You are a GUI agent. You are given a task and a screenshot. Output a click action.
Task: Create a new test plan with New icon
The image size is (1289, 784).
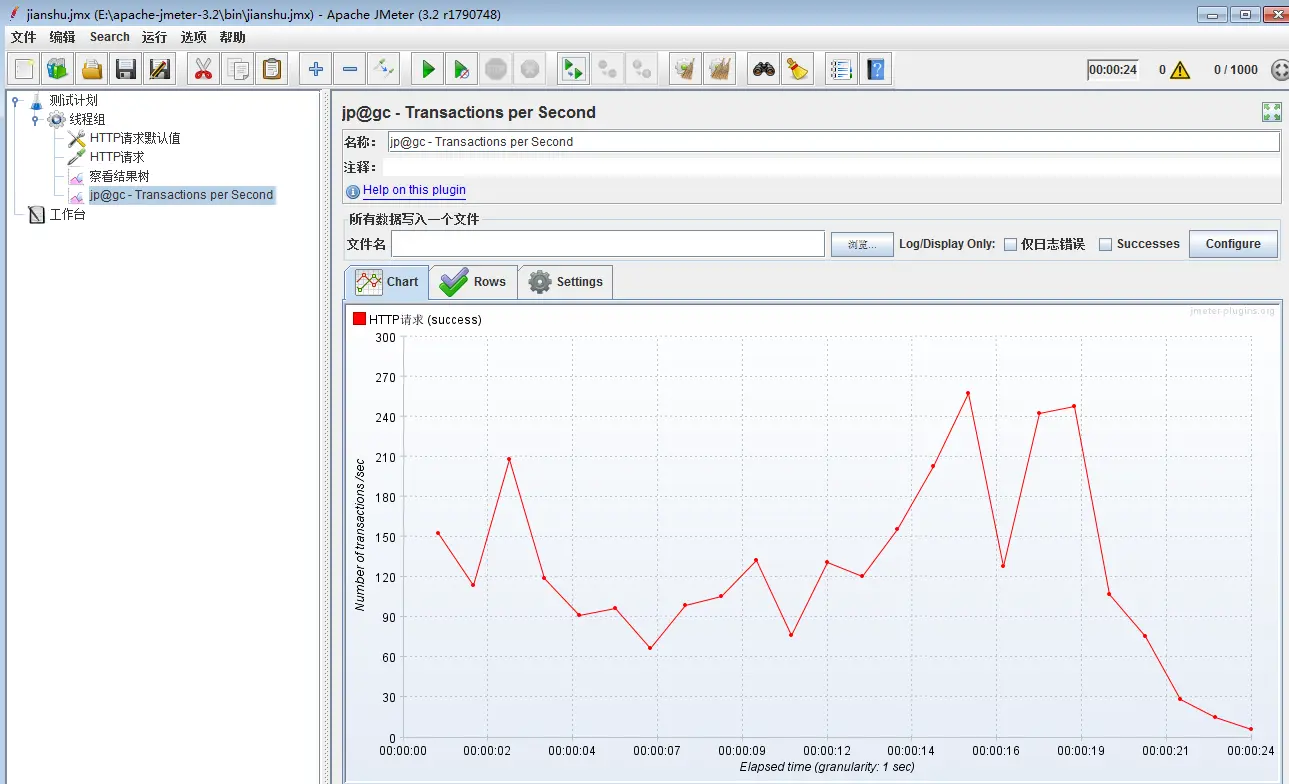point(25,69)
